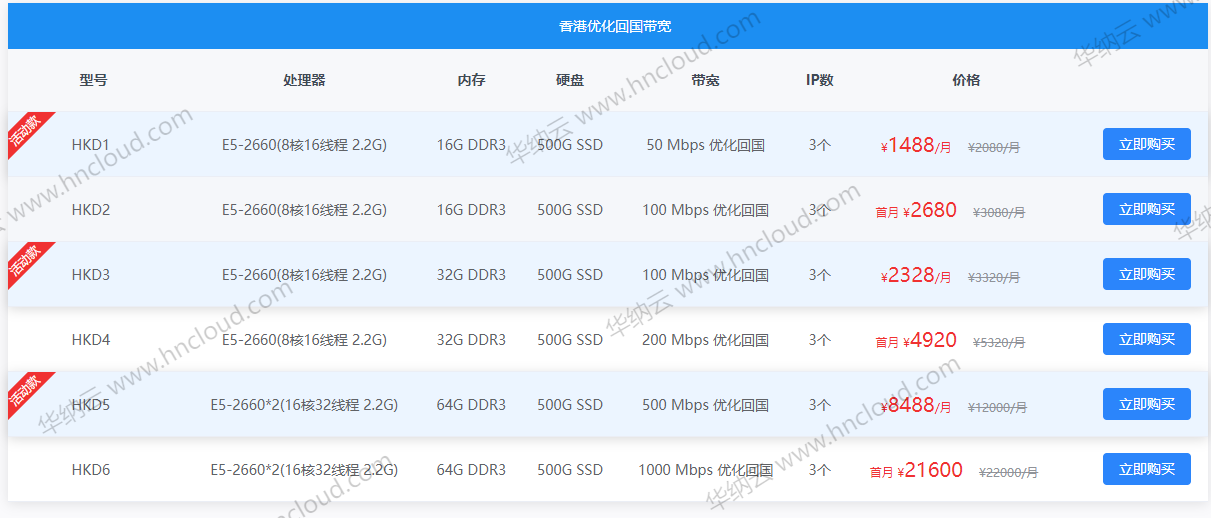Select the 香港优化回国带宽 header tab
Viewport: 1211px width, 518px height.
tap(615, 26)
